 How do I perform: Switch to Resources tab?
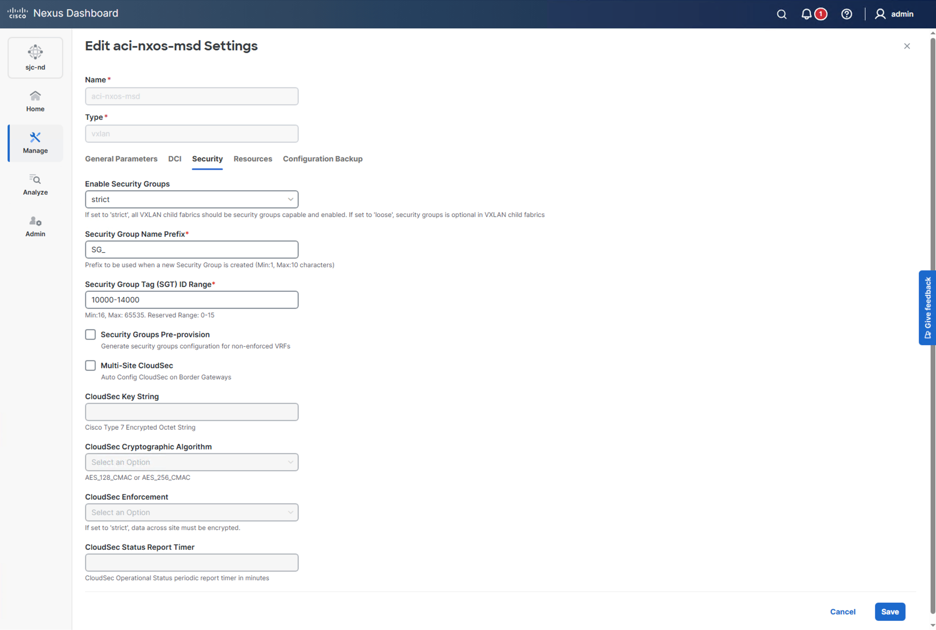(253, 159)
